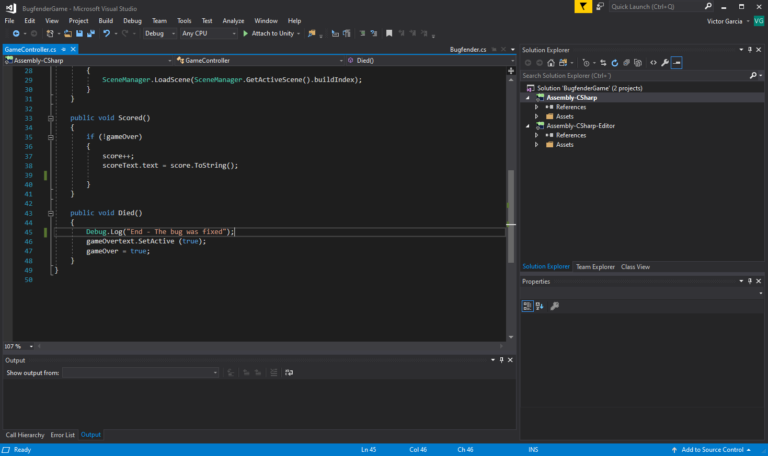Save the current file with disk icon
The width and height of the screenshot is (768, 456).
pyautogui.click(x=79, y=33)
